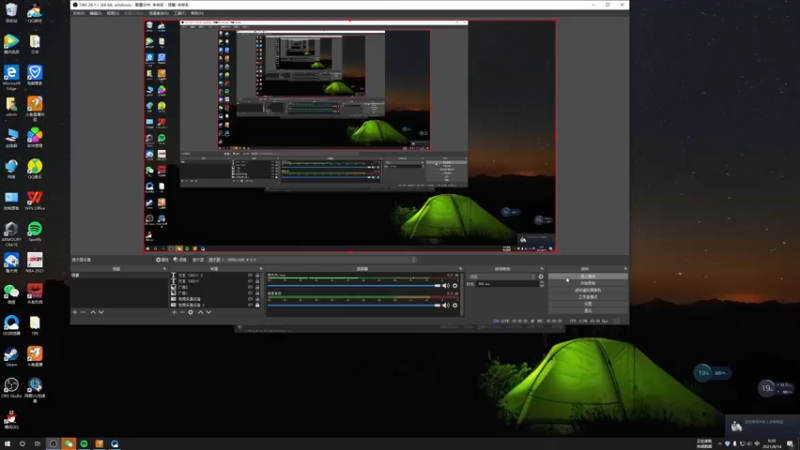Toggle lock on third source row
This screenshot has height=450, width=800.
[x=257, y=287]
